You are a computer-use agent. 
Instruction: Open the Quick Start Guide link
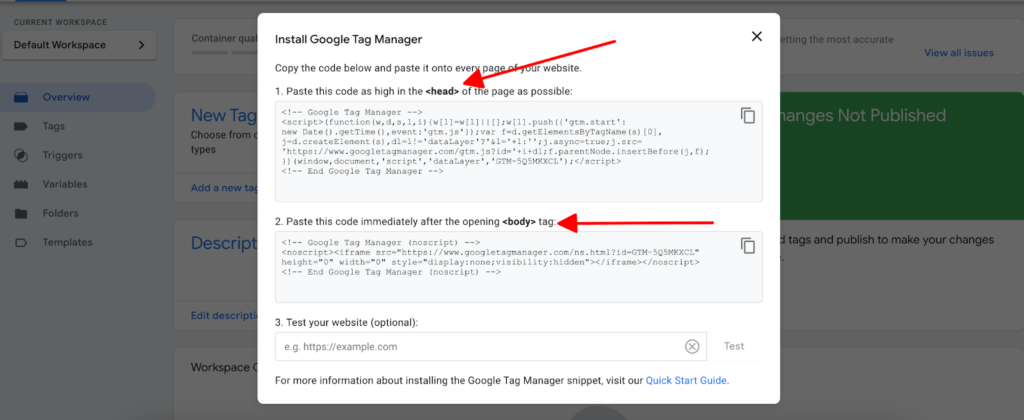point(686,380)
